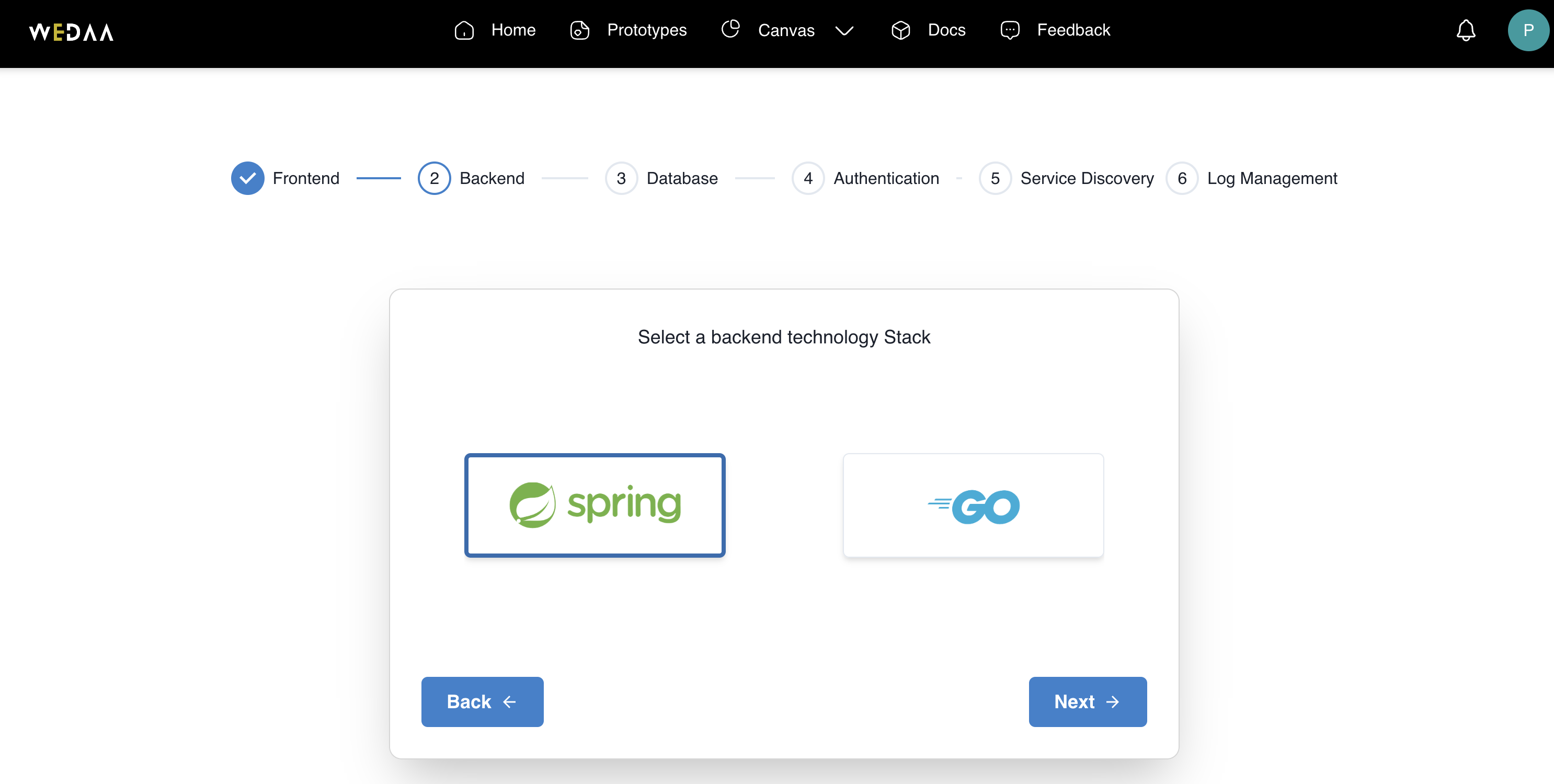Click the WEDAA logo
Image resolution: width=1554 pixels, height=784 pixels.
pos(71,31)
